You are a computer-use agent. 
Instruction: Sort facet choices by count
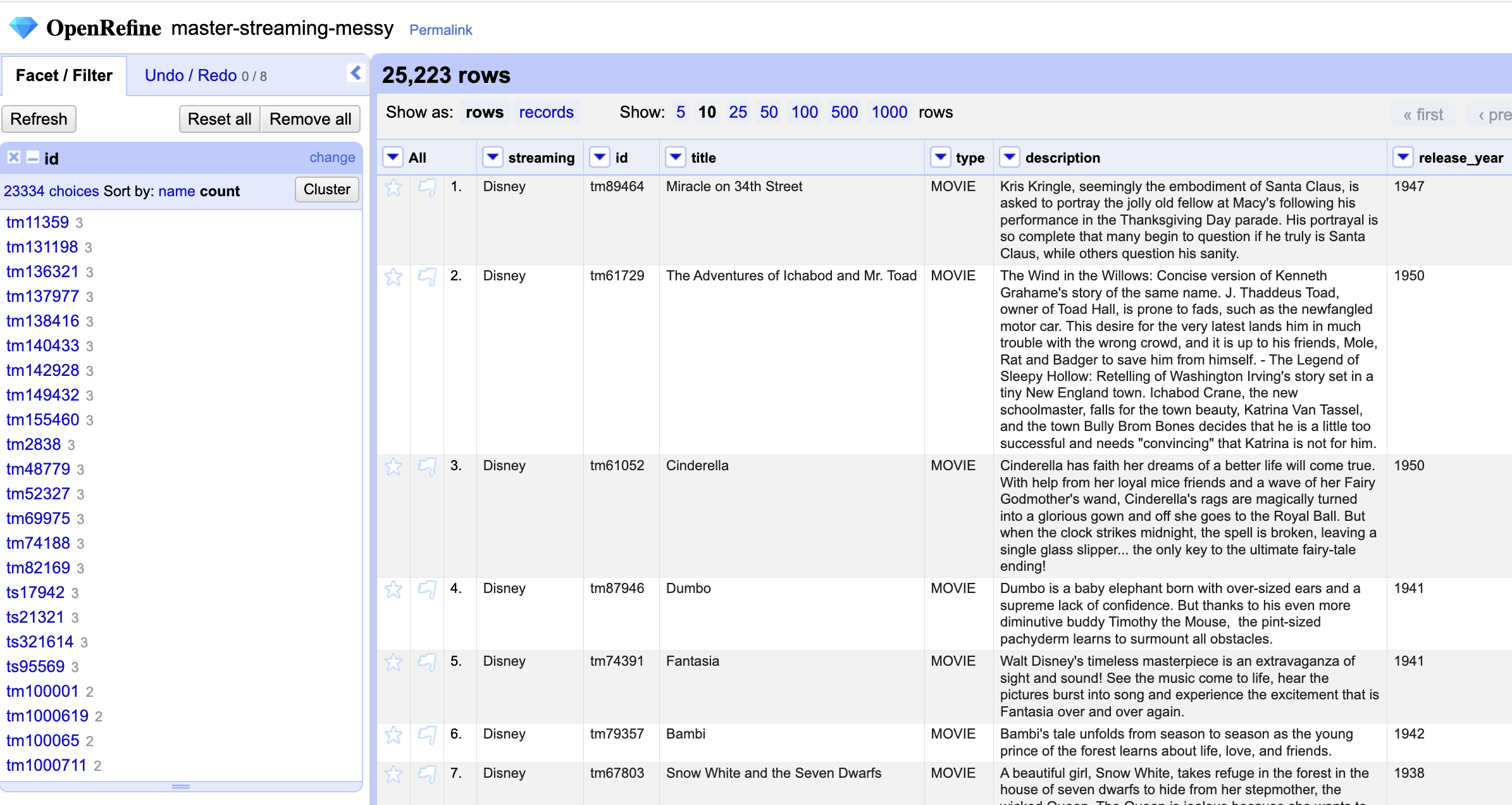220,191
